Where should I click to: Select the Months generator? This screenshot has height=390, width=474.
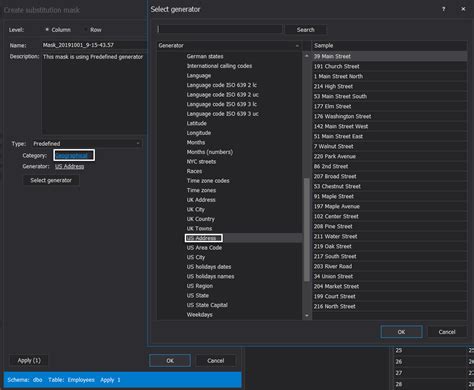click(196, 142)
